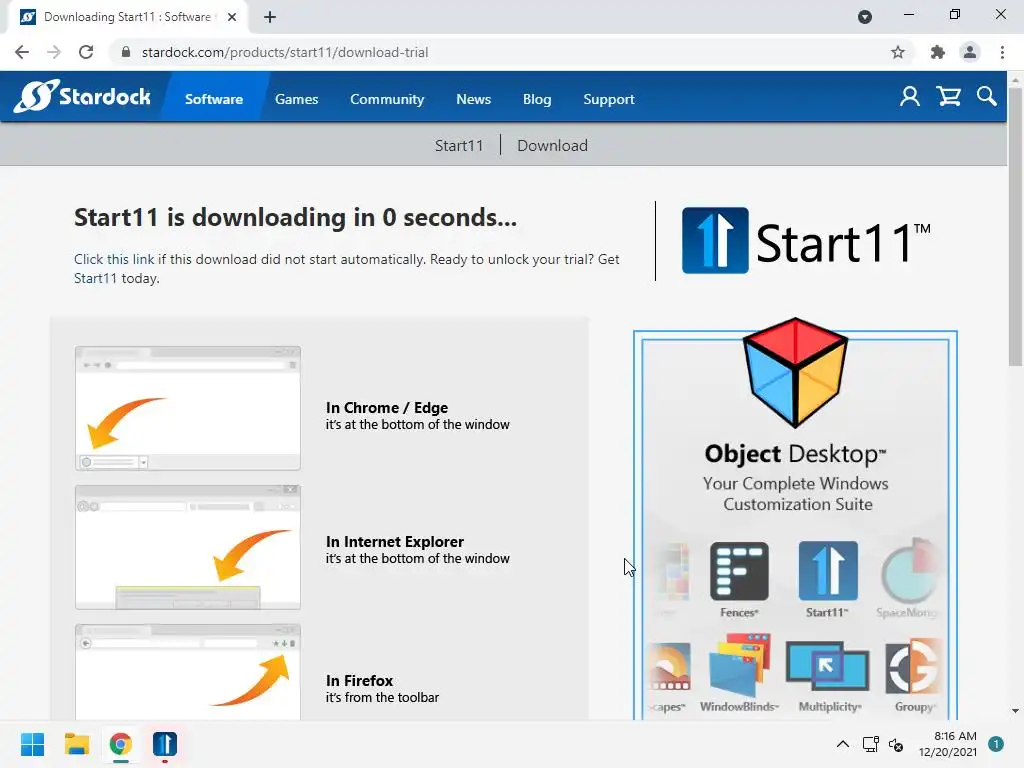Screen dimensions: 1024x768
Task: Open the user account icon
Action: (910, 97)
